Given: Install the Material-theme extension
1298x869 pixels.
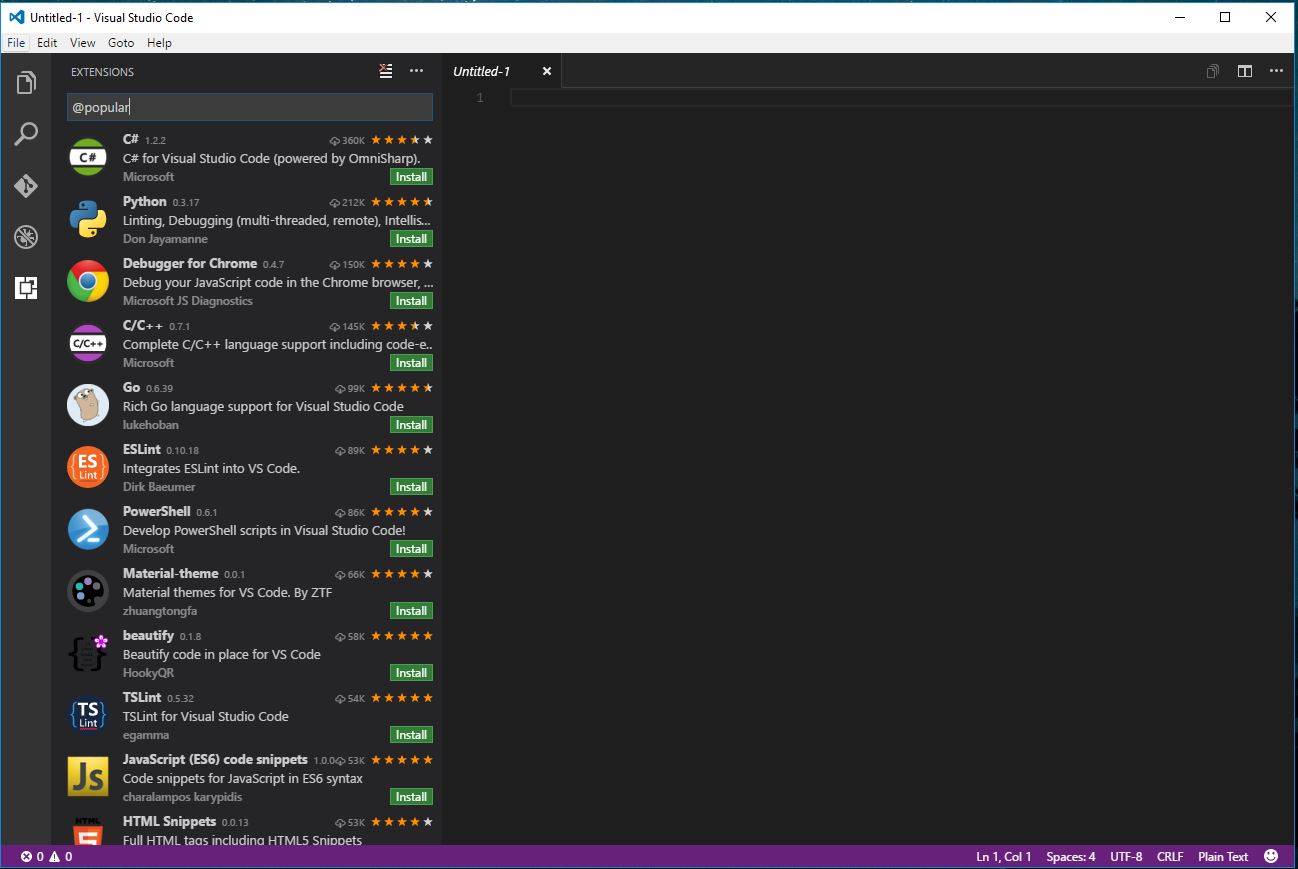Looking at the screenshot, I should [411, 611].
